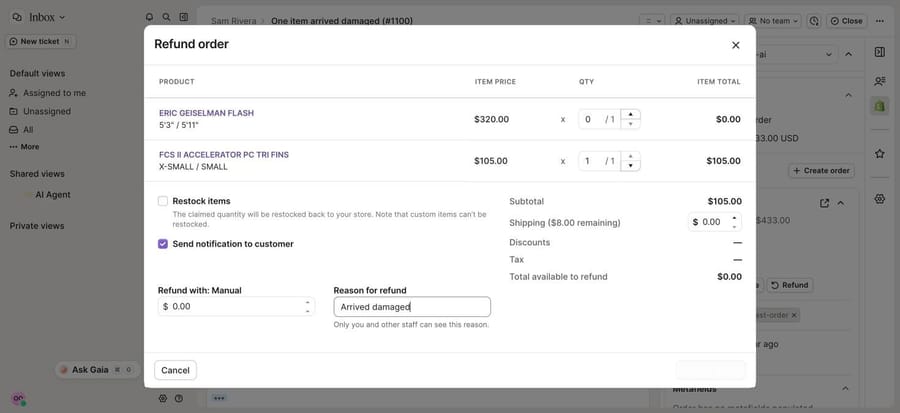Toggle the right side panel icon
900x413 pixels.
pyautogui.click(x=879, y=52)
